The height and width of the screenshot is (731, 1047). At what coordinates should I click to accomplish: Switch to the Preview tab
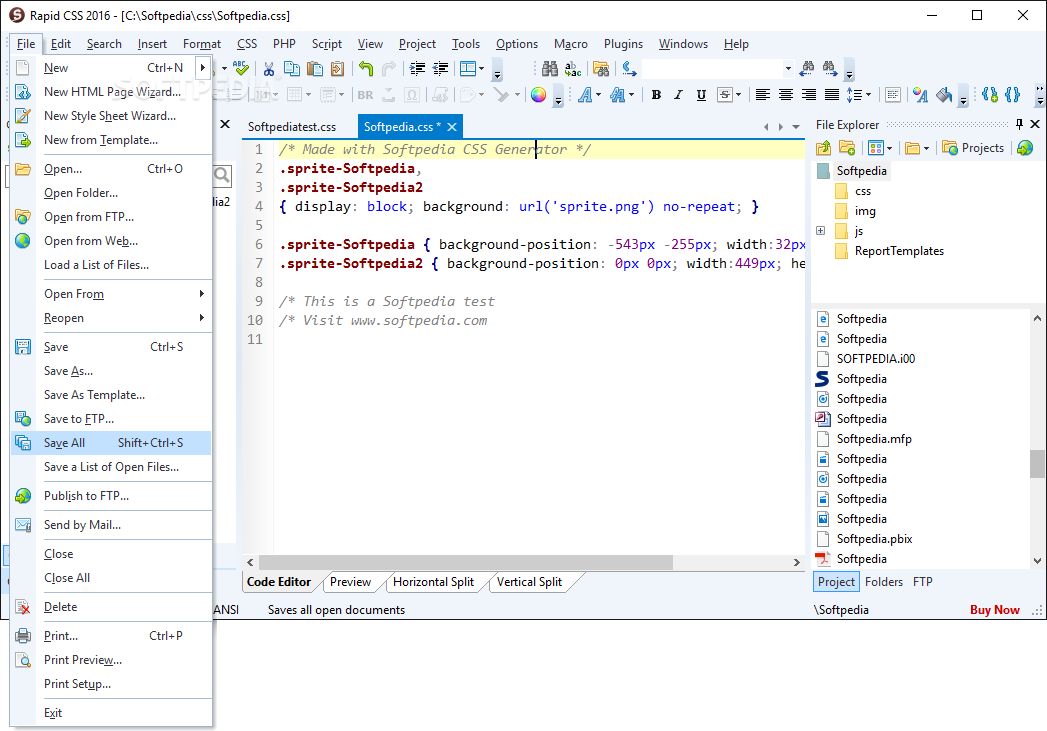click(351, 582)
